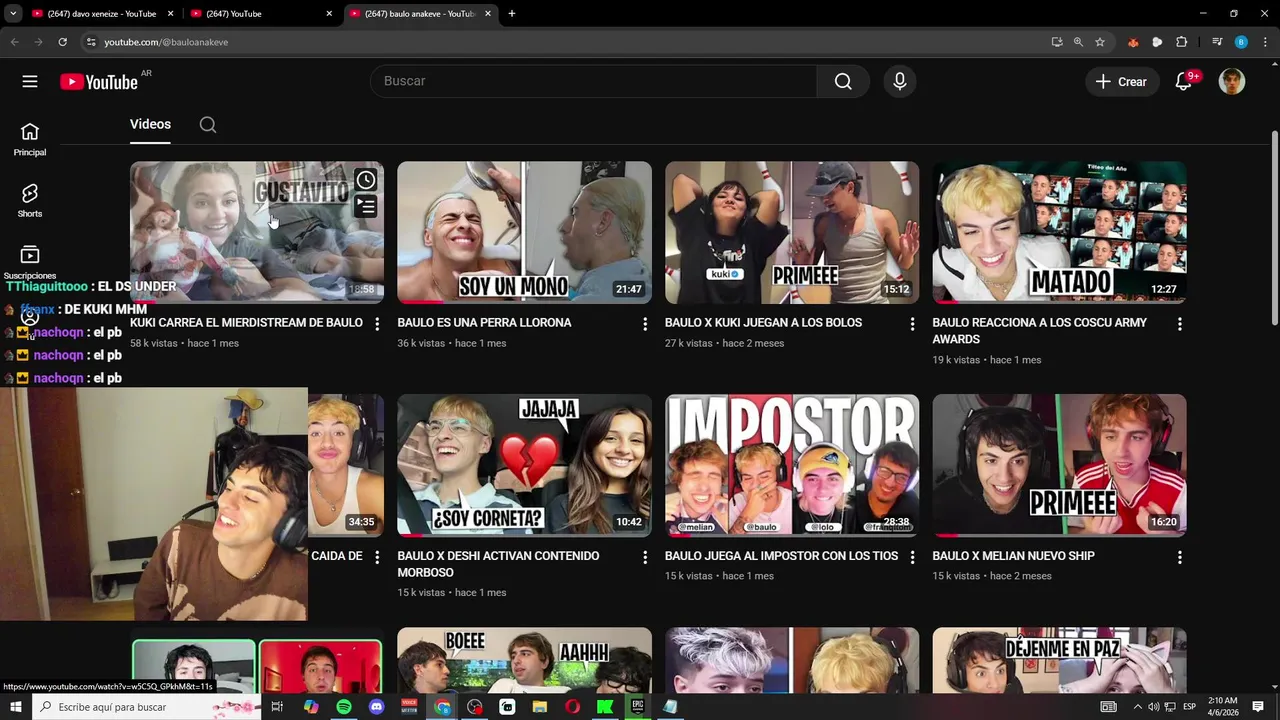Click the Crear button
Image resolution: width=1280 pixels, height=720 pixels.
[x=1122, y=82]
